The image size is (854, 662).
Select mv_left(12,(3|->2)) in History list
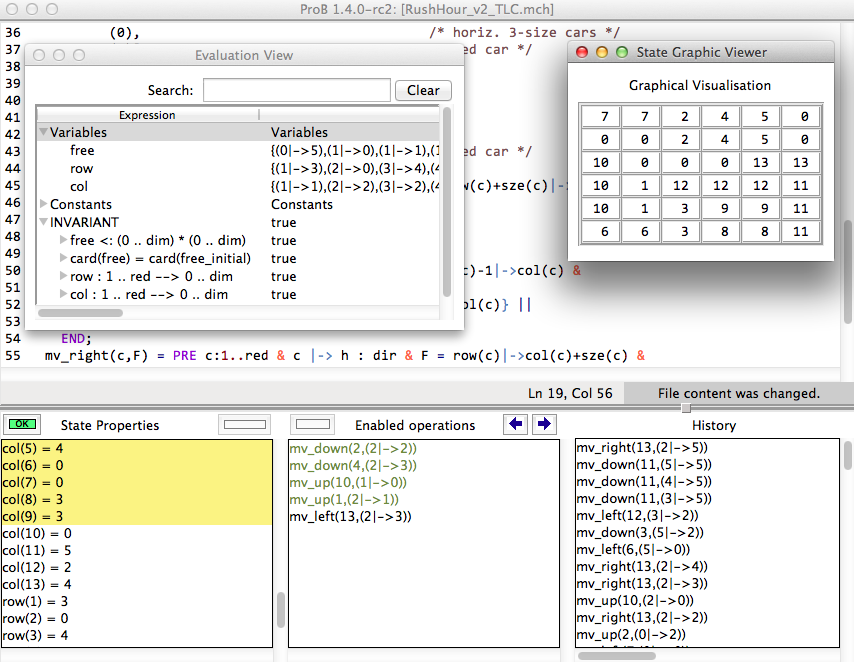pyautogui.click(x=634, y=515)
